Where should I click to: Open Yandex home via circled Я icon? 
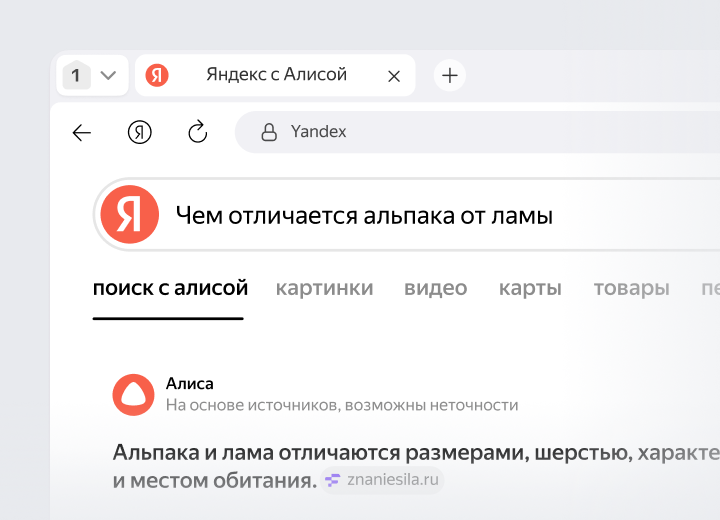coord(140,132)
